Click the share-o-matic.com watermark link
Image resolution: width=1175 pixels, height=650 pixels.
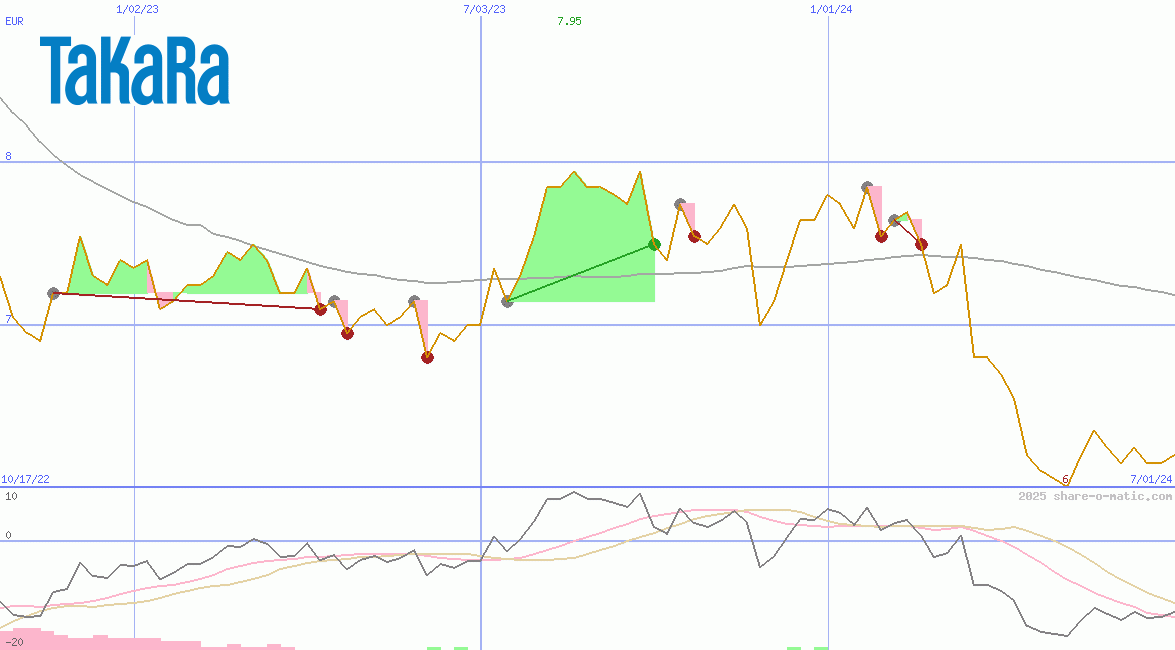pos(1095,496)
